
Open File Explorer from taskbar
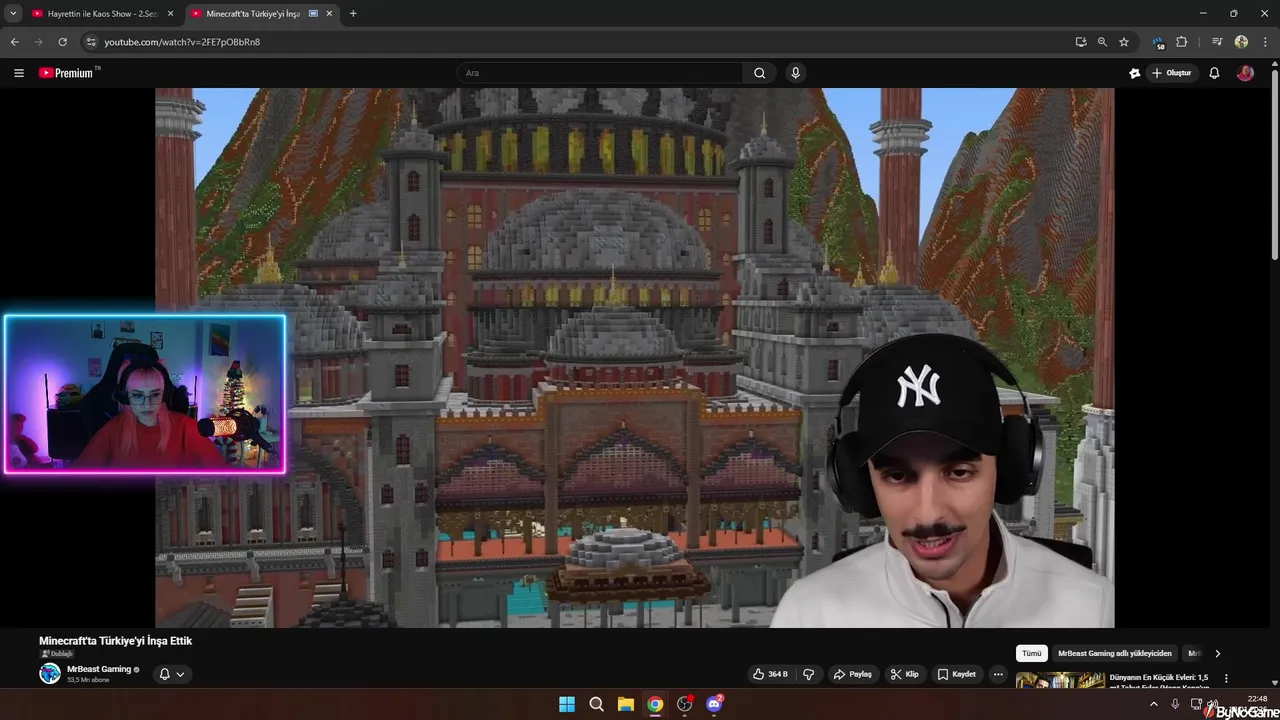[x=625, y=704]
